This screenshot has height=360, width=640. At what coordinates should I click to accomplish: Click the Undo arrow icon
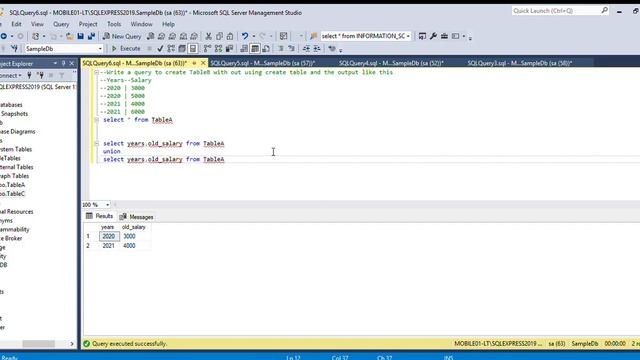[245, 36]
